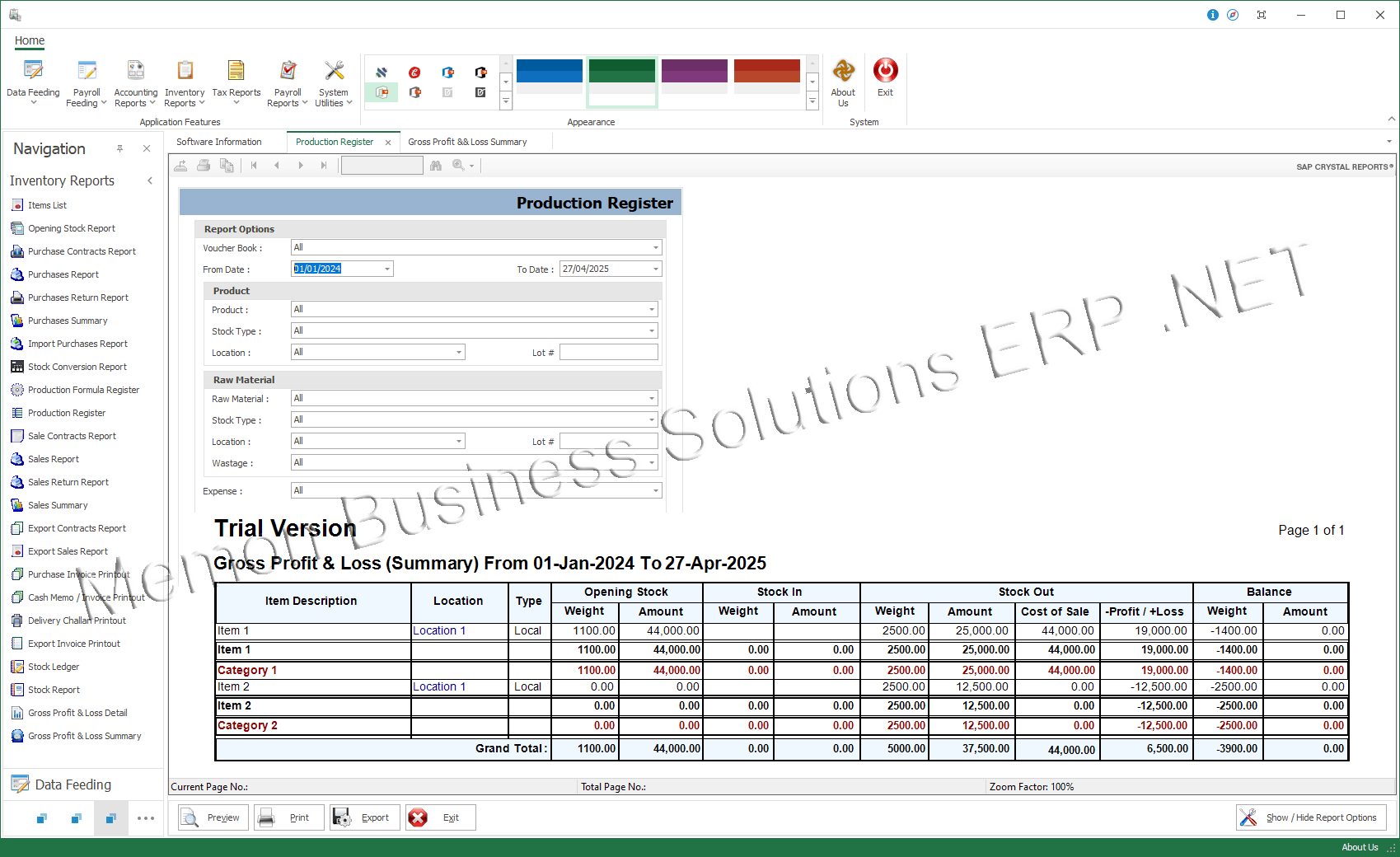This screenshot has height=857, width=1400.
Task: Switch to Gross Profit && Loss Summary tab
Action: pos(467,142)
